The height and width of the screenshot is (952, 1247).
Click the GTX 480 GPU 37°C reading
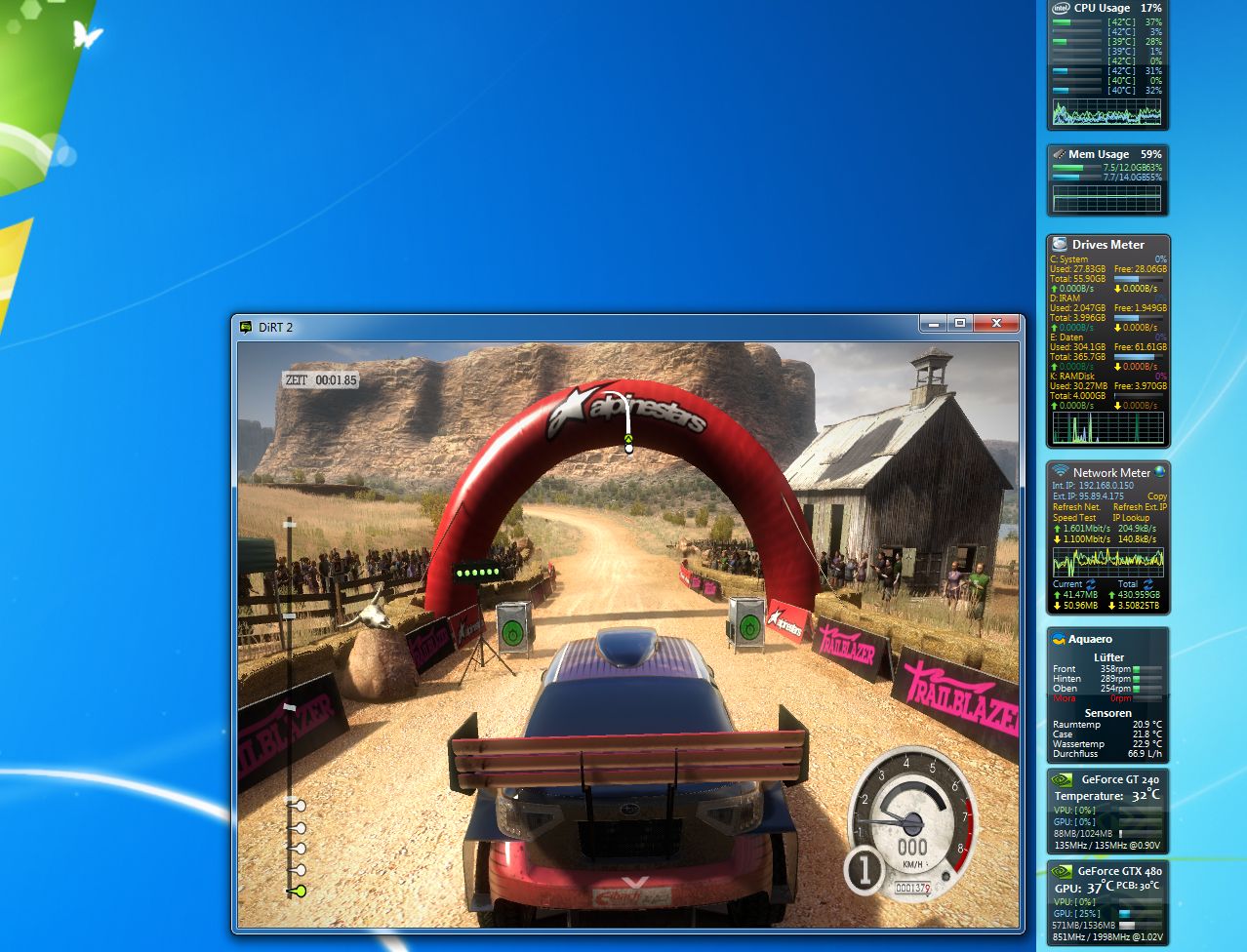click(x=1085, y=888)
